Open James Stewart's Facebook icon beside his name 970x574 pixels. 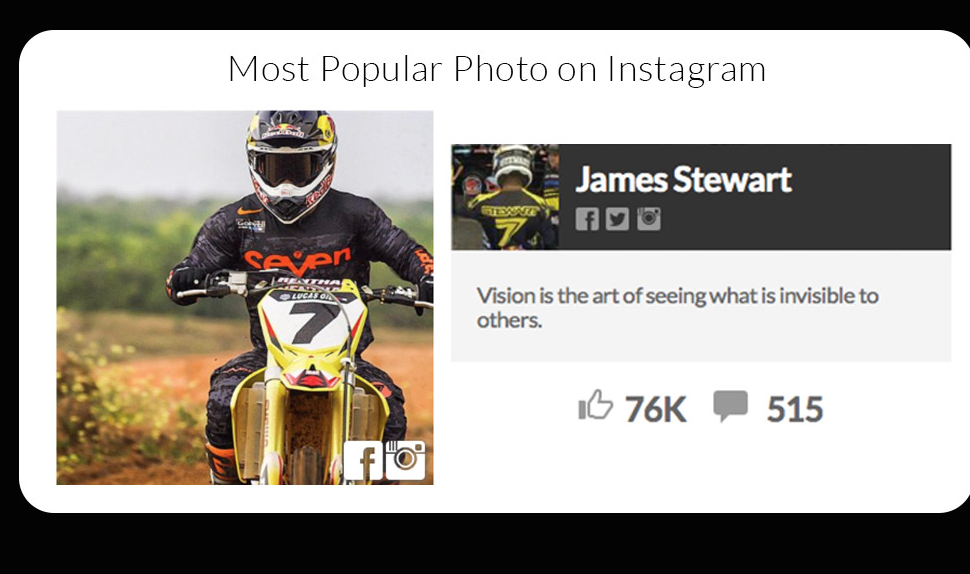[x=587, y=219]
